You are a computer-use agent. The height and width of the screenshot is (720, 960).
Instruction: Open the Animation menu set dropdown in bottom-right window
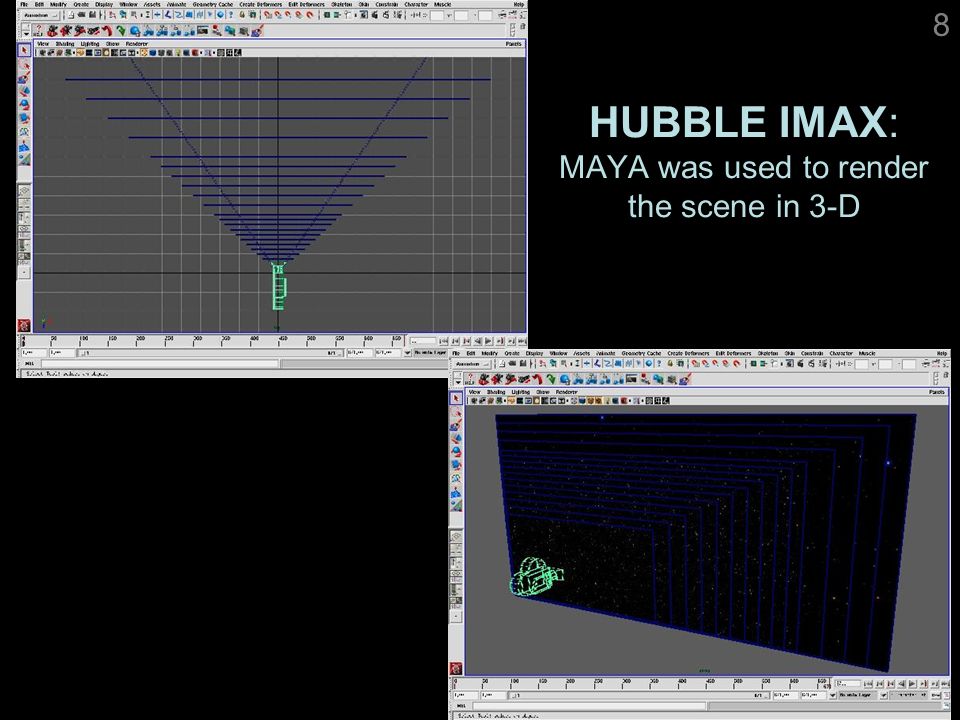[x=473, y=363]
